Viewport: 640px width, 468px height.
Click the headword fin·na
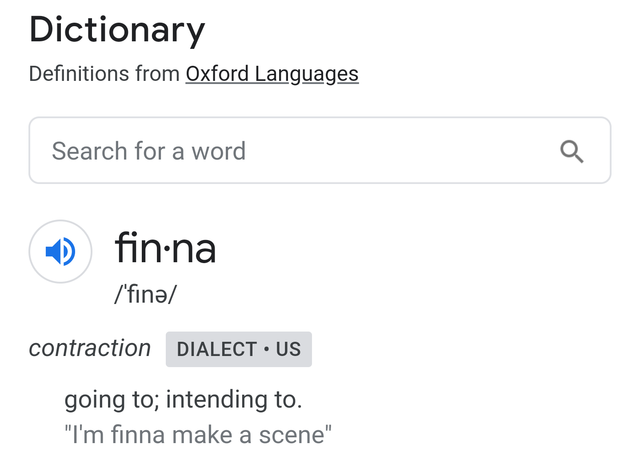165,248
